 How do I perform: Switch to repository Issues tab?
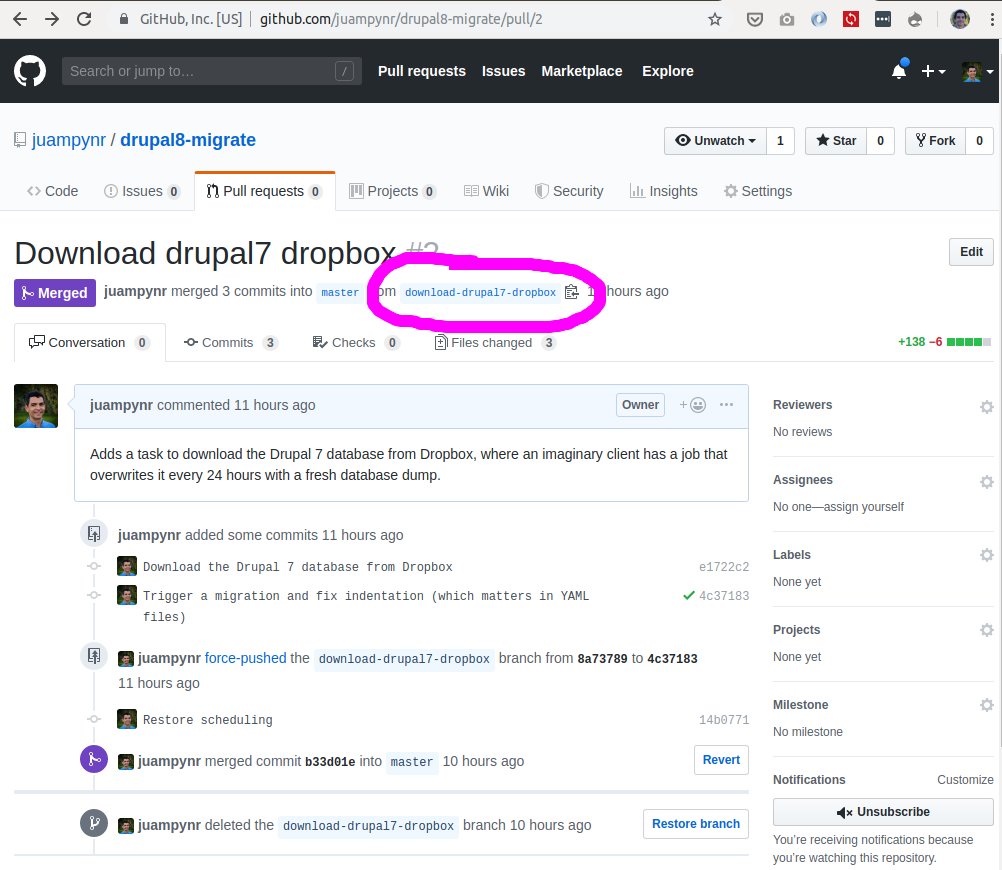tap(142, 191)
